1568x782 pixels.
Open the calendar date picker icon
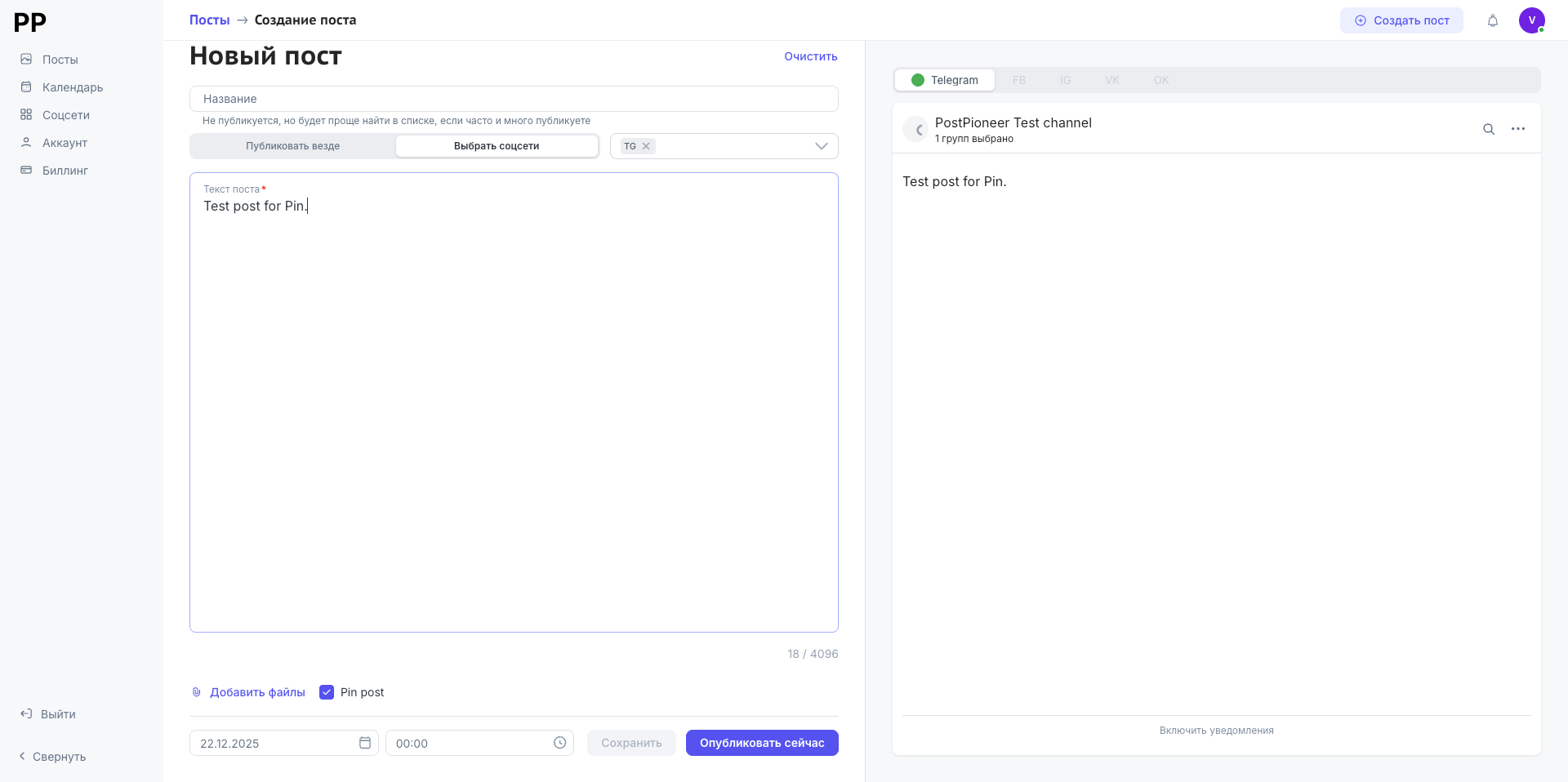click(x=365, y=743)
